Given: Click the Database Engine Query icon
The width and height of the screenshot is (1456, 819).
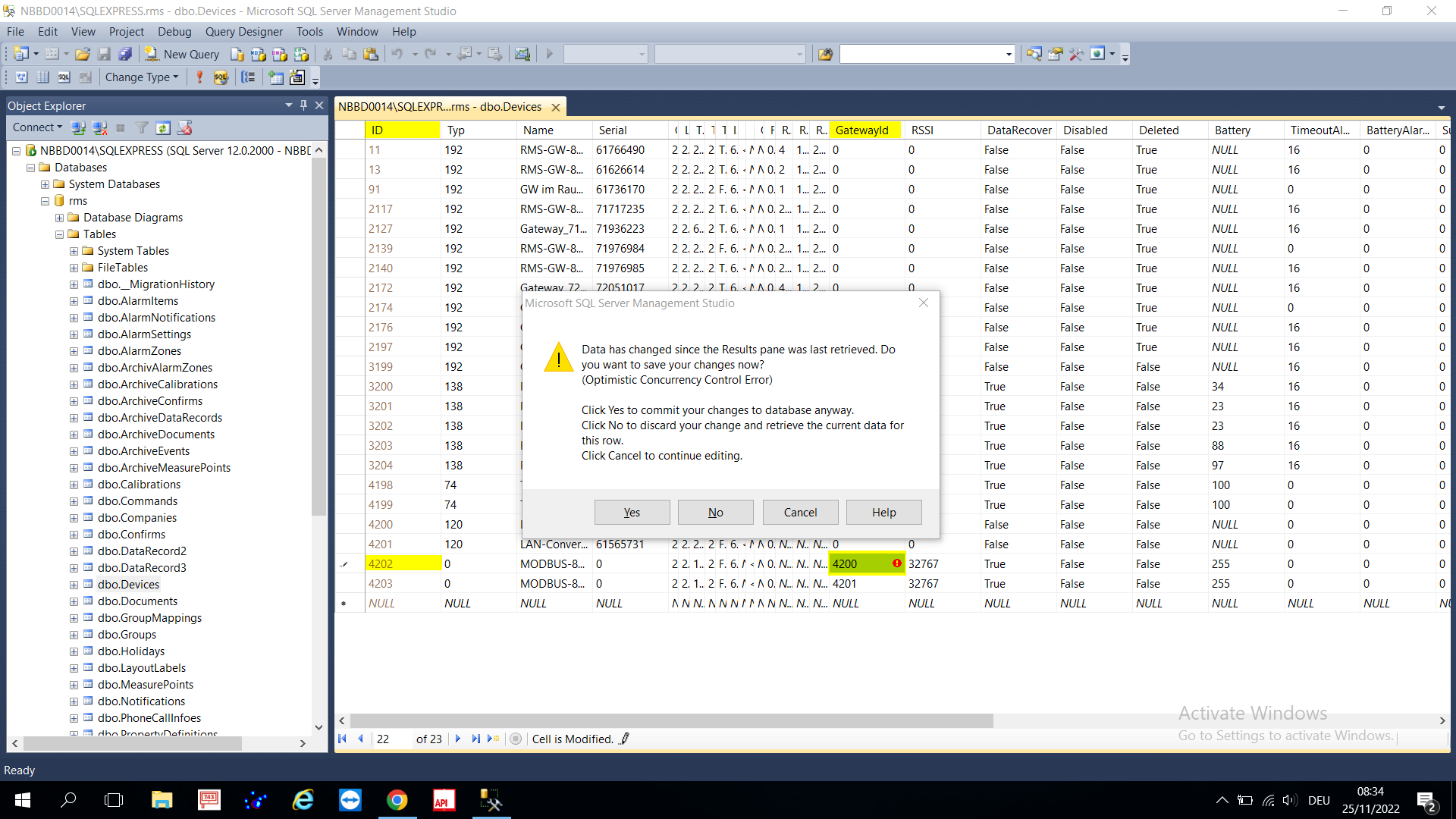Looking at the screenshot, I should pos(237,54).
